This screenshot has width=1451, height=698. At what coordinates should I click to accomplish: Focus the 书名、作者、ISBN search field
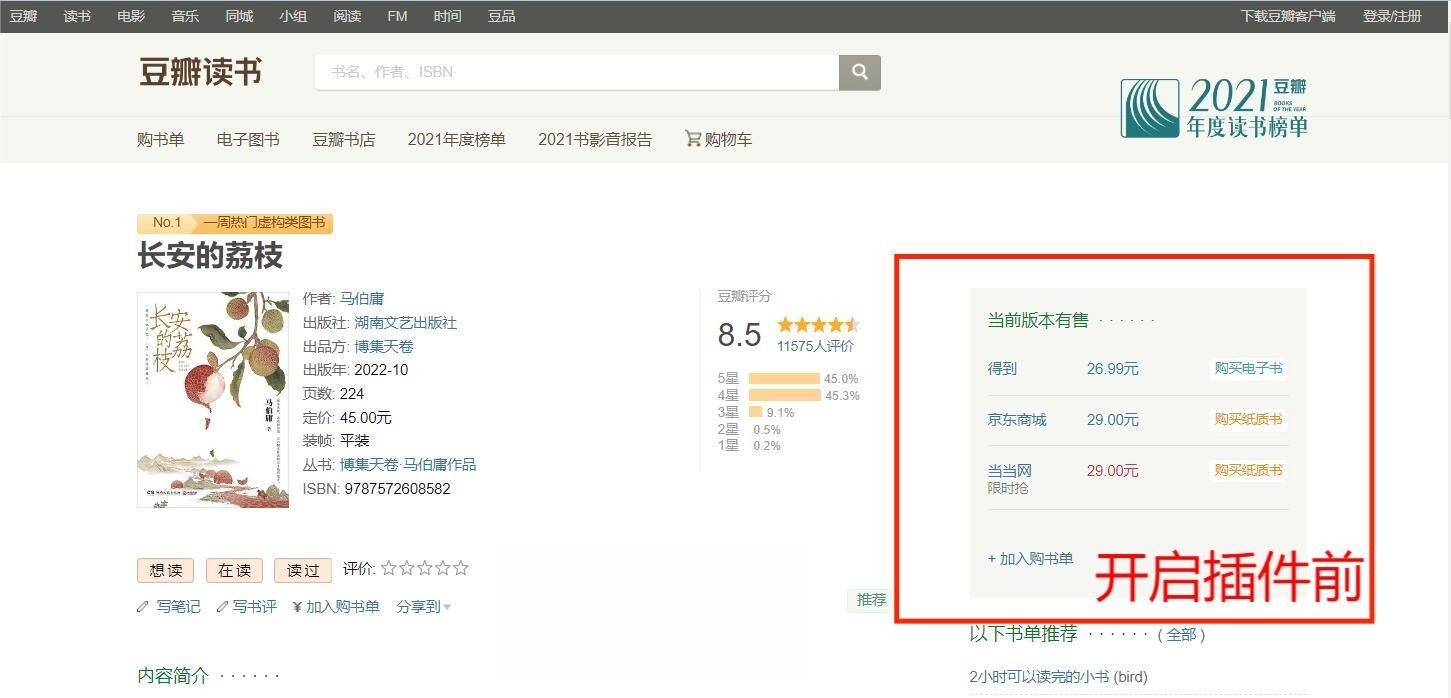coord(577,72)
